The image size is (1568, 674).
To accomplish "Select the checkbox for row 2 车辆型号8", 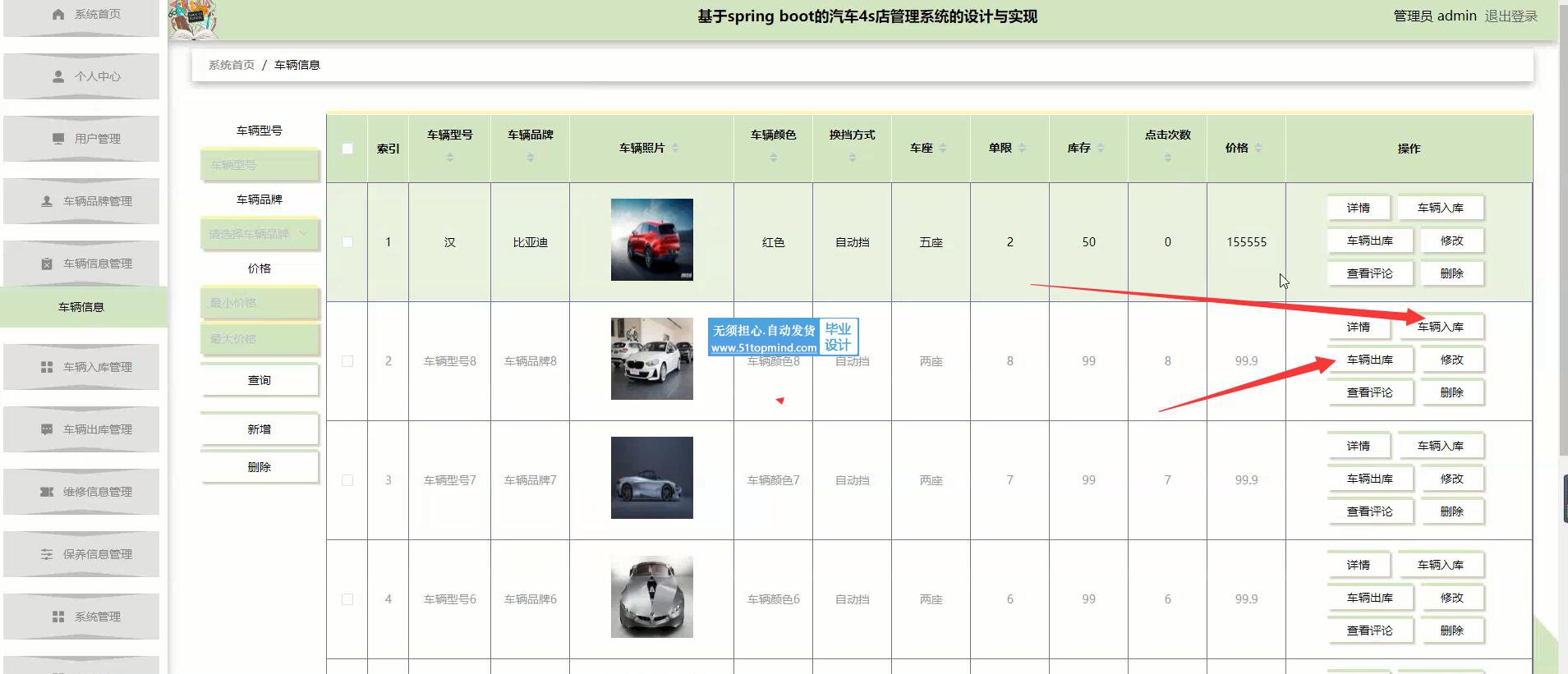I will (347, 361).
